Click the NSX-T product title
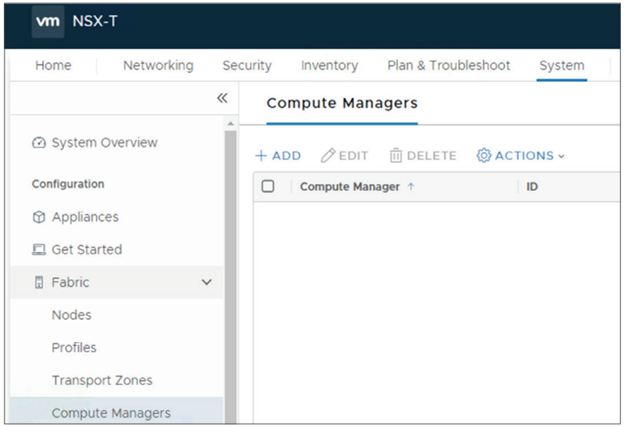 [x=95, y=21]
